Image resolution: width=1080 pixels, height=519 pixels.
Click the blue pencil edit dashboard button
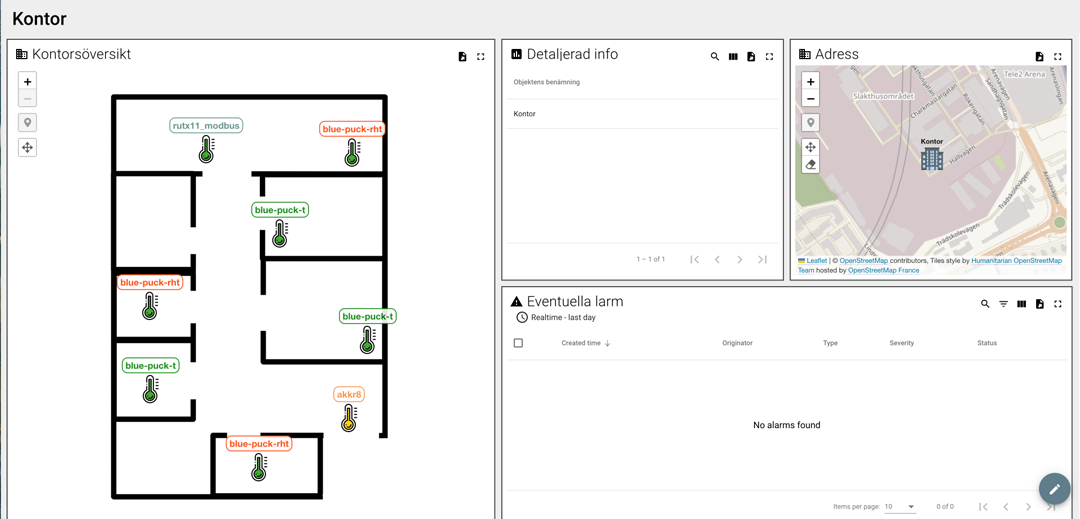(1055, 489)
